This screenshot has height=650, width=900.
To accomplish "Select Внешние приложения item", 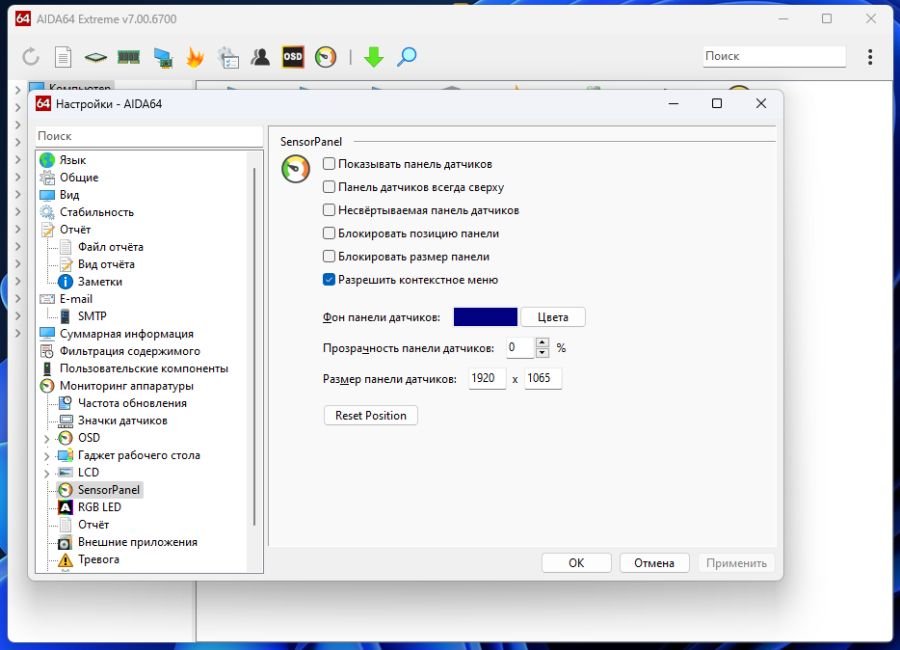I will tap(137, 542).
